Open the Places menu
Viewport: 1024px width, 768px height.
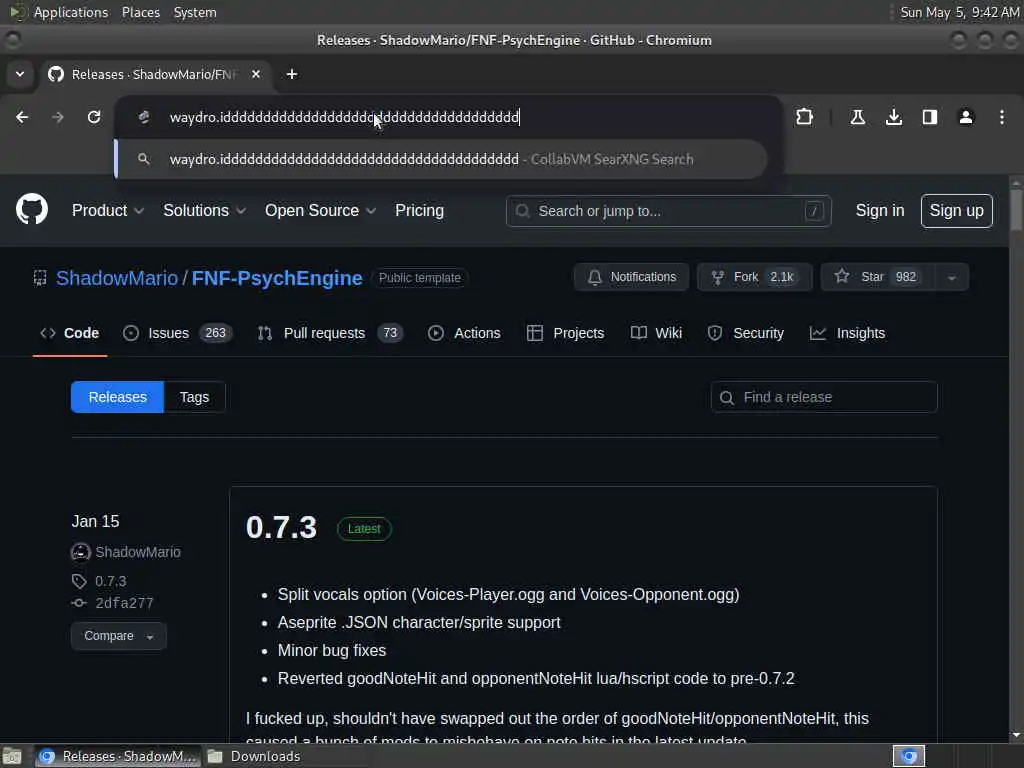[x=141, y=12]
